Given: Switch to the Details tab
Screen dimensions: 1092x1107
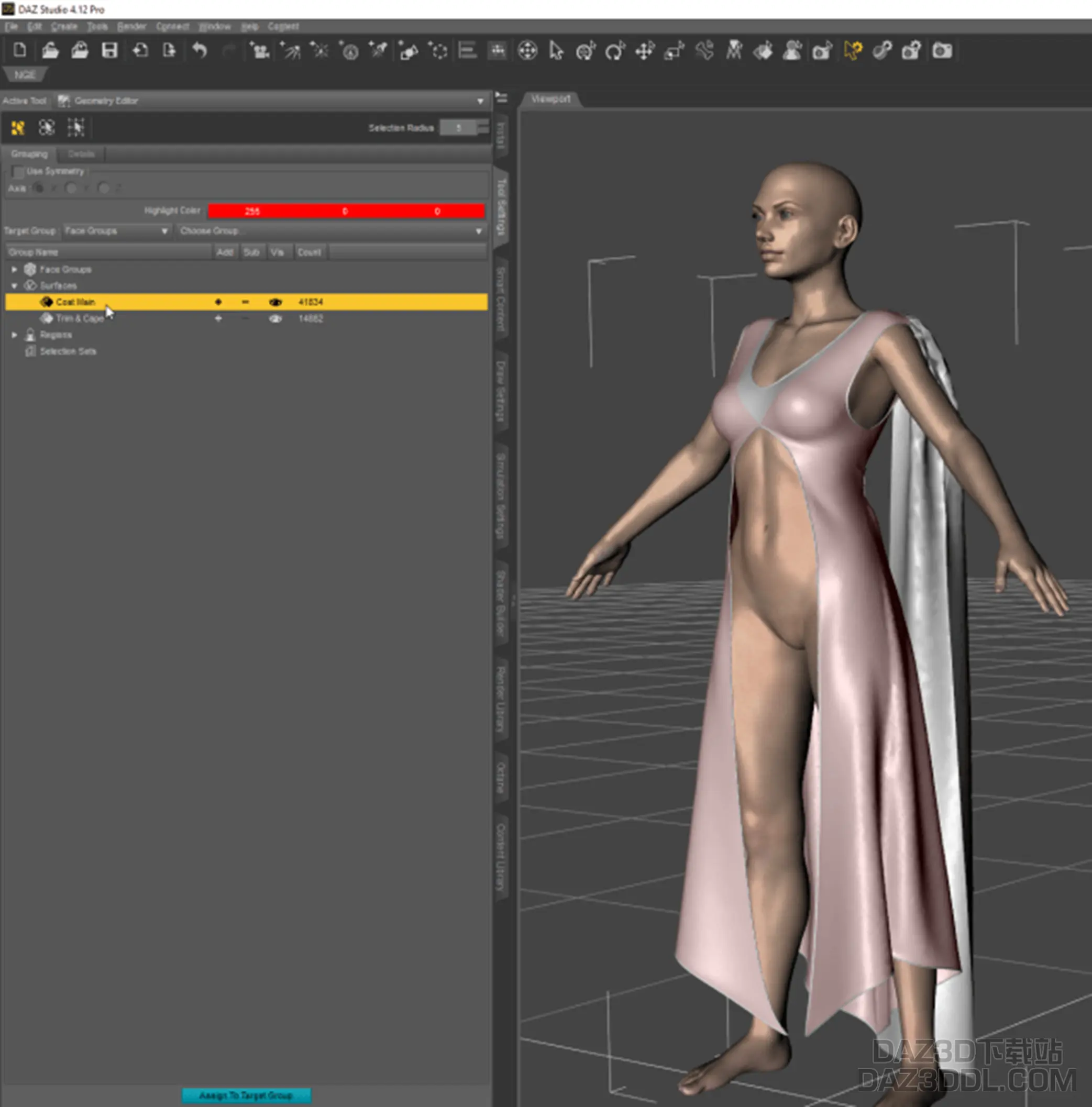Looking at the screenshot, I should (81, 154).
